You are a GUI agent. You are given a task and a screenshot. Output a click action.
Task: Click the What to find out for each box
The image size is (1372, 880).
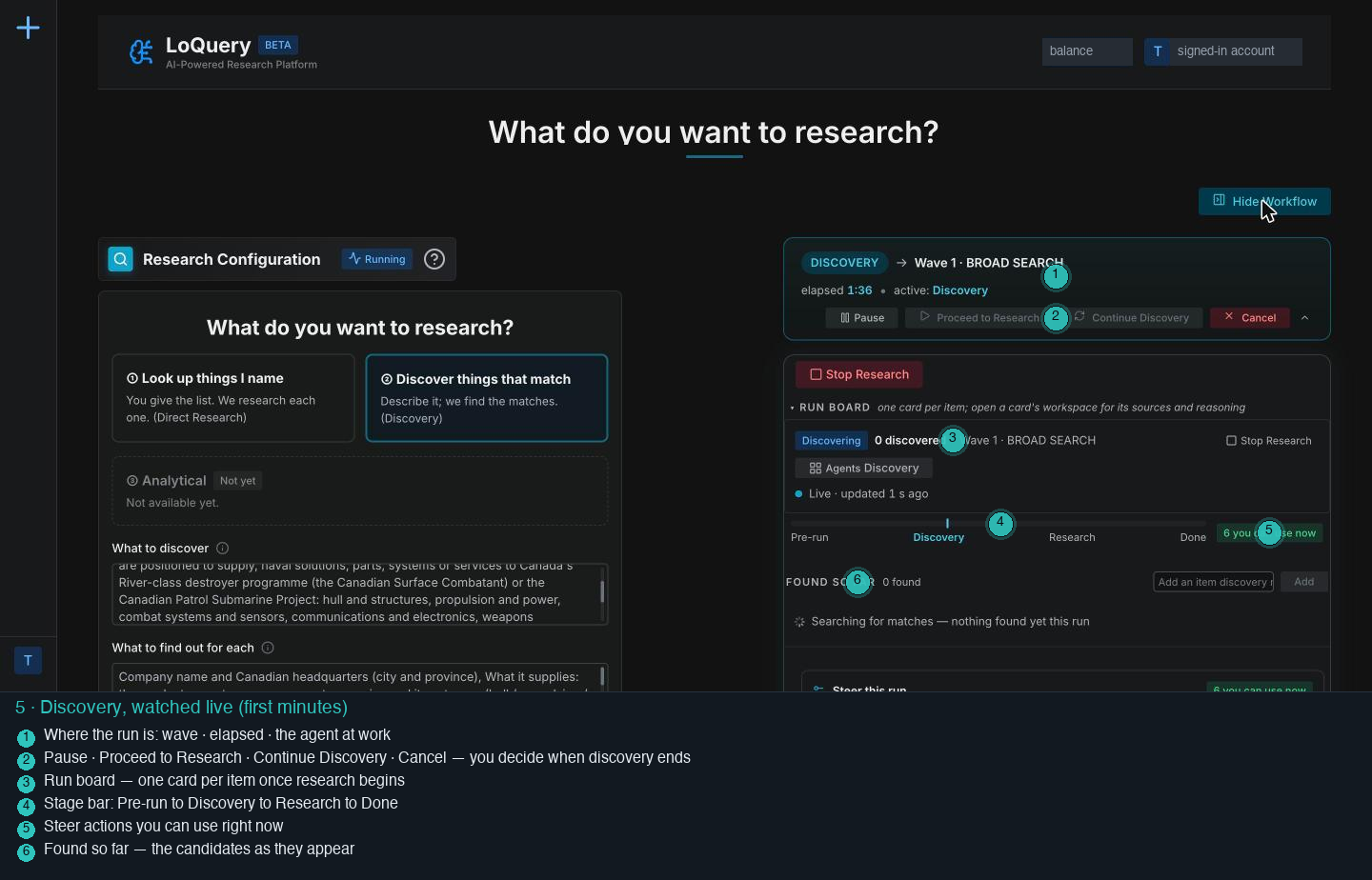click(x=360, y=677)
